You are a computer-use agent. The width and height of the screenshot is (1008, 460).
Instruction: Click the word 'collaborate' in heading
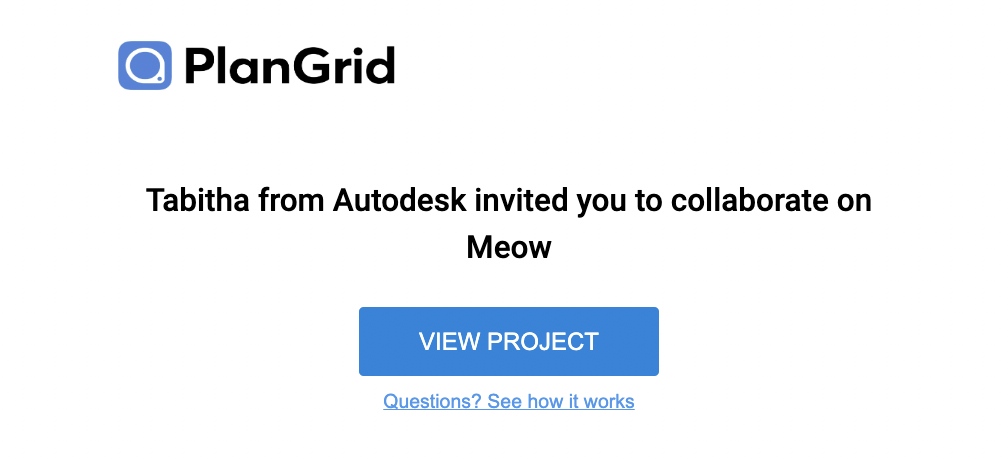(748, 200)
